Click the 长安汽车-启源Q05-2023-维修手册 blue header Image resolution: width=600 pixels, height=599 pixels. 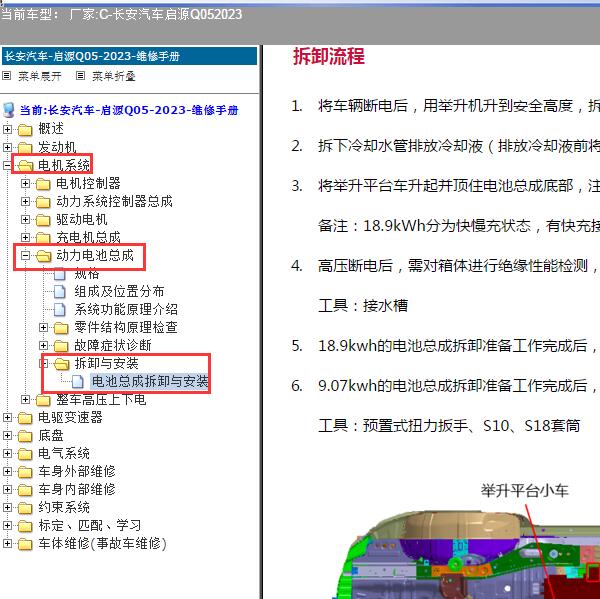pyautogui.click(x=129, y=56)
